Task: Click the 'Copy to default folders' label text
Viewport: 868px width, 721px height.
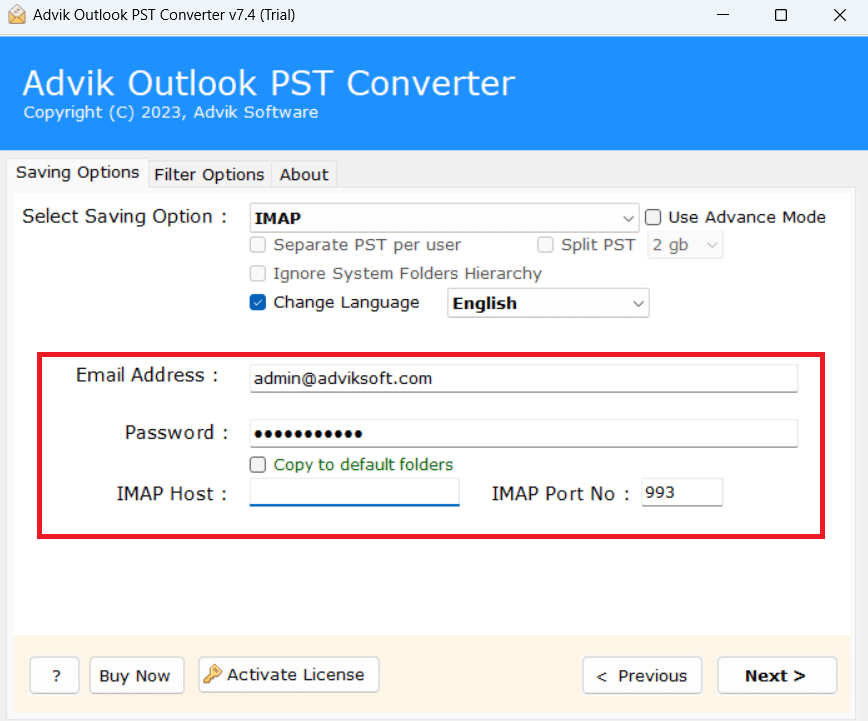Action: 363,465
